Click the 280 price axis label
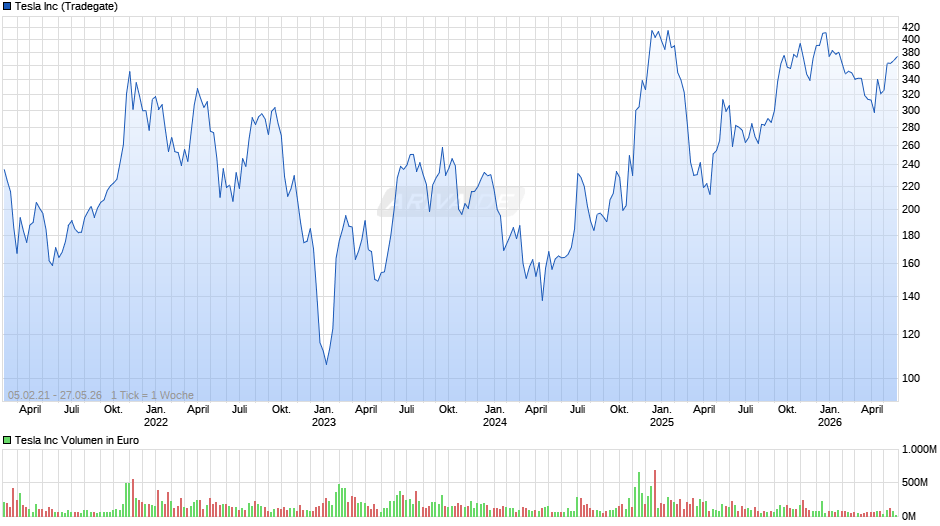The width and height of the screenshot is (940, 526). 911,127
